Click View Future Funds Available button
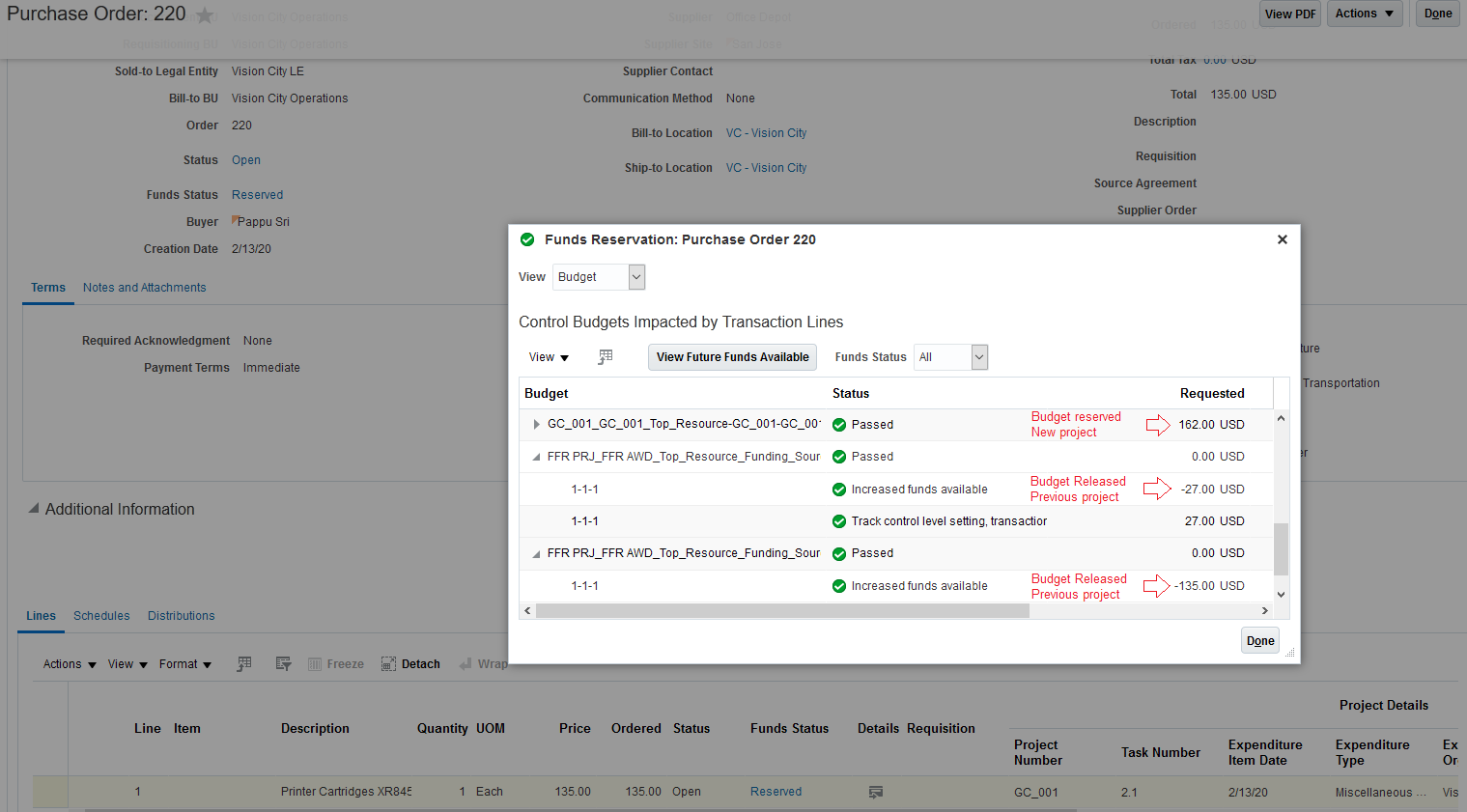This screenshot has width=1467, height=812. (x=733, y=357)
